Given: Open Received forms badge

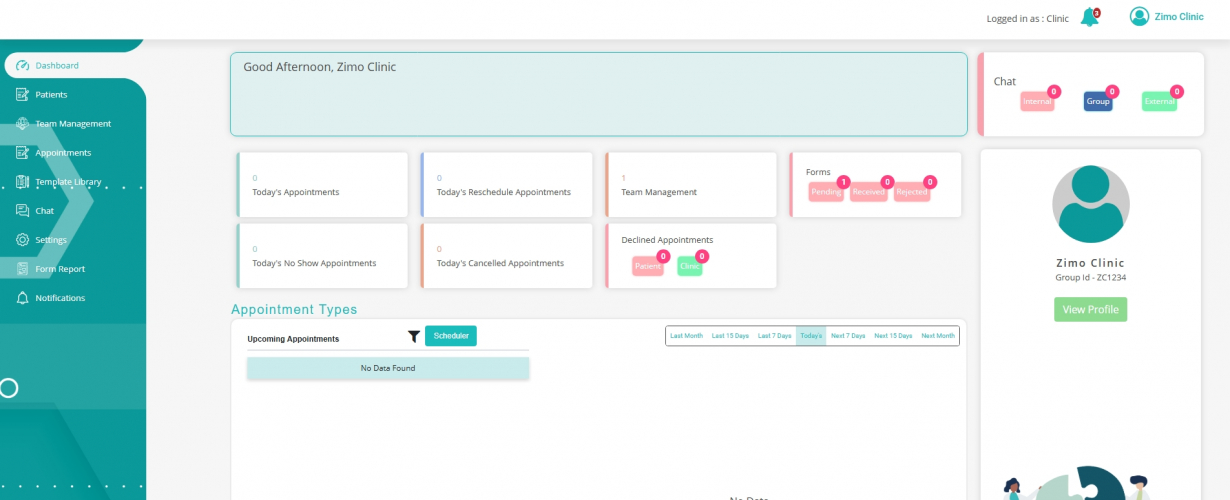Looking at the screenshot, I should tap(868, 192).
